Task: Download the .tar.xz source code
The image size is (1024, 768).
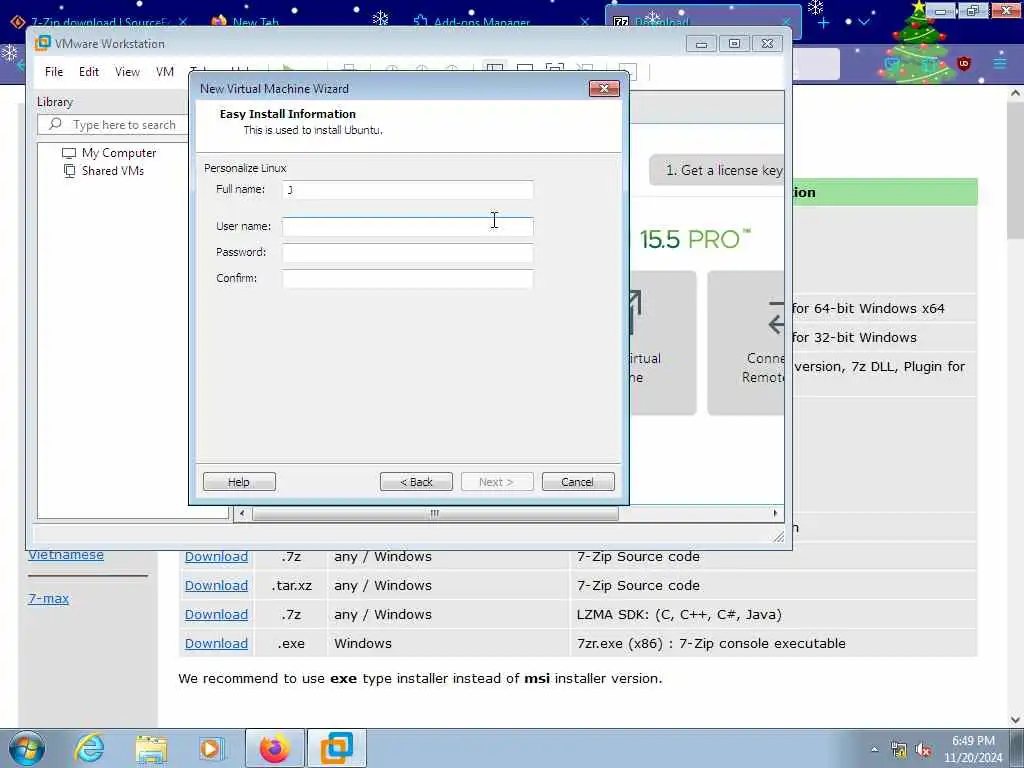Action: pos(216,586)
